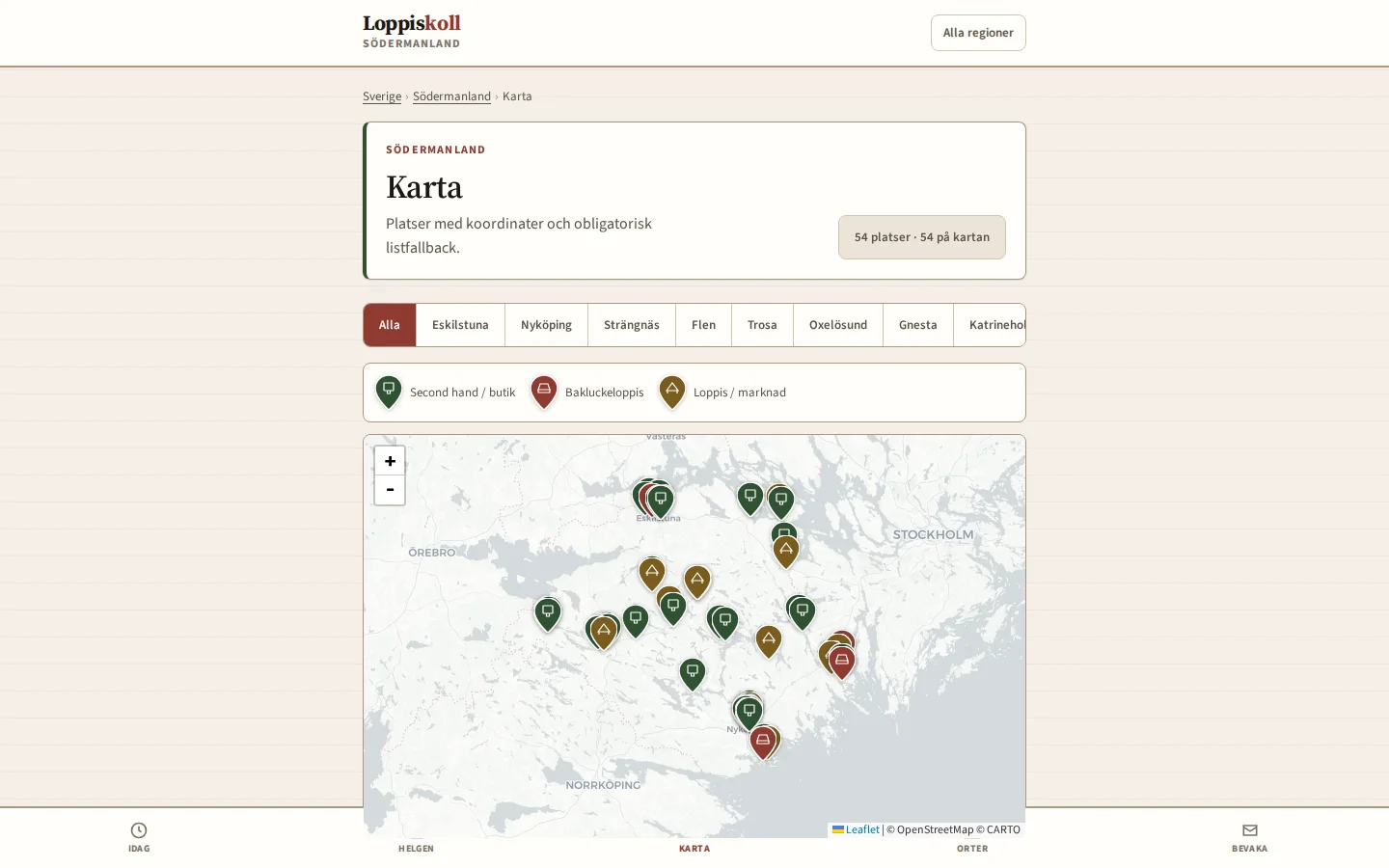
Task: Zoom out on the map
Action: 390,490
